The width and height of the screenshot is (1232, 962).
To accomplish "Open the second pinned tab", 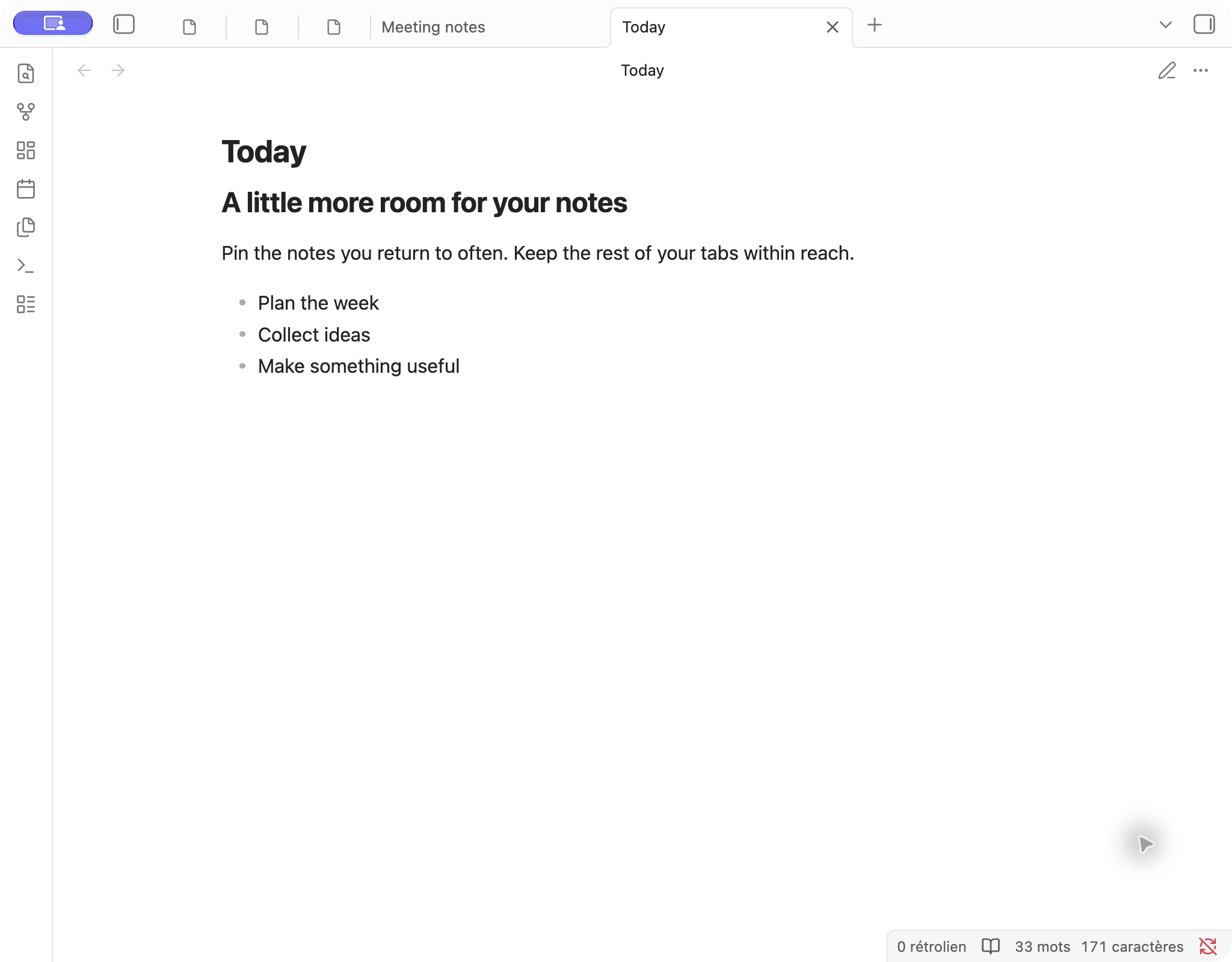I will tap(262, 27).
